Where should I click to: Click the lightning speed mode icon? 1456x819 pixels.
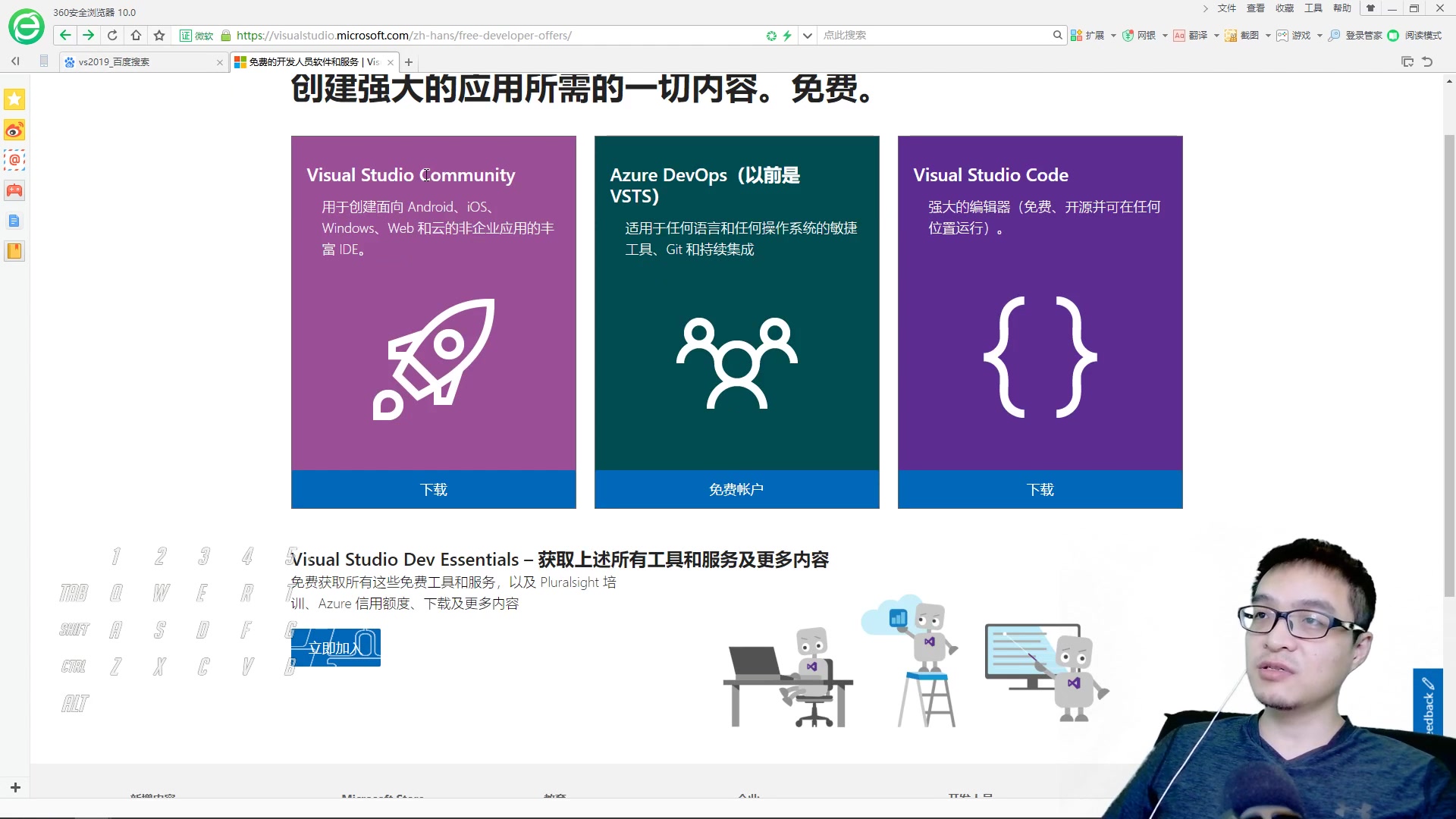(787, 36)
